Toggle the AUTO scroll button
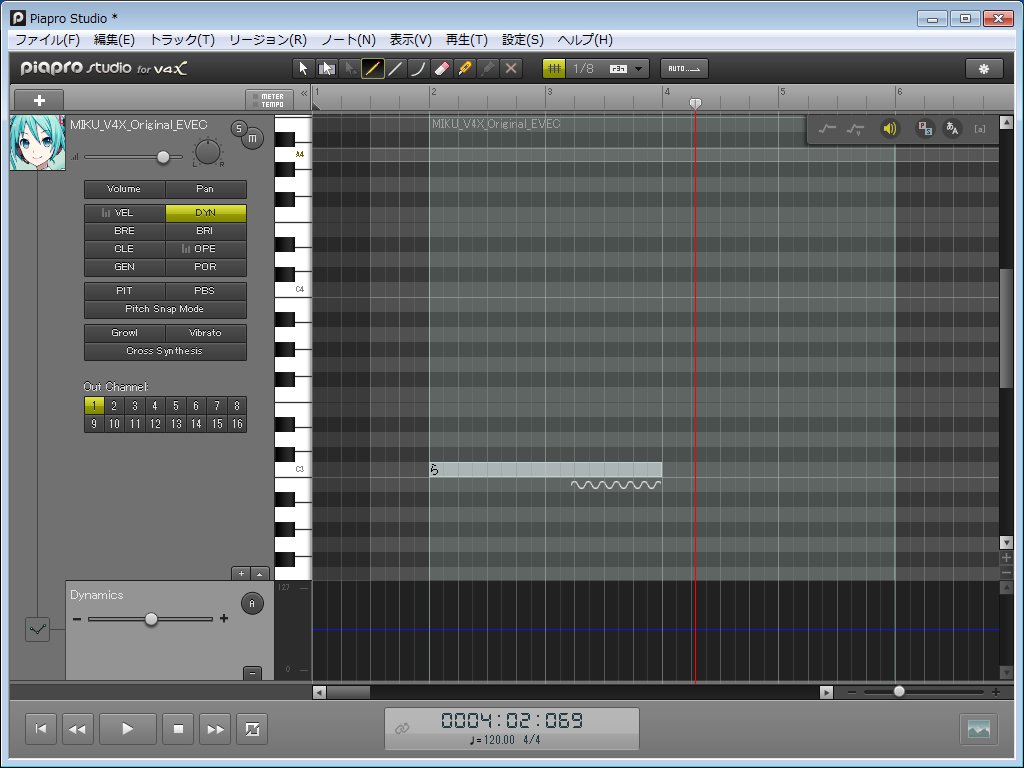 684,69
